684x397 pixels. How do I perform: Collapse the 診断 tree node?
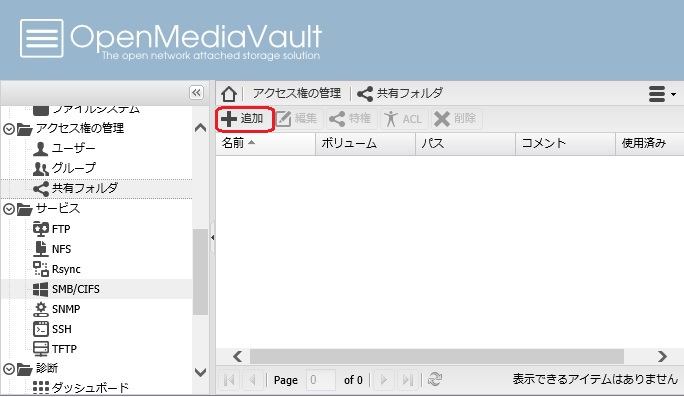tap(9, 369)
